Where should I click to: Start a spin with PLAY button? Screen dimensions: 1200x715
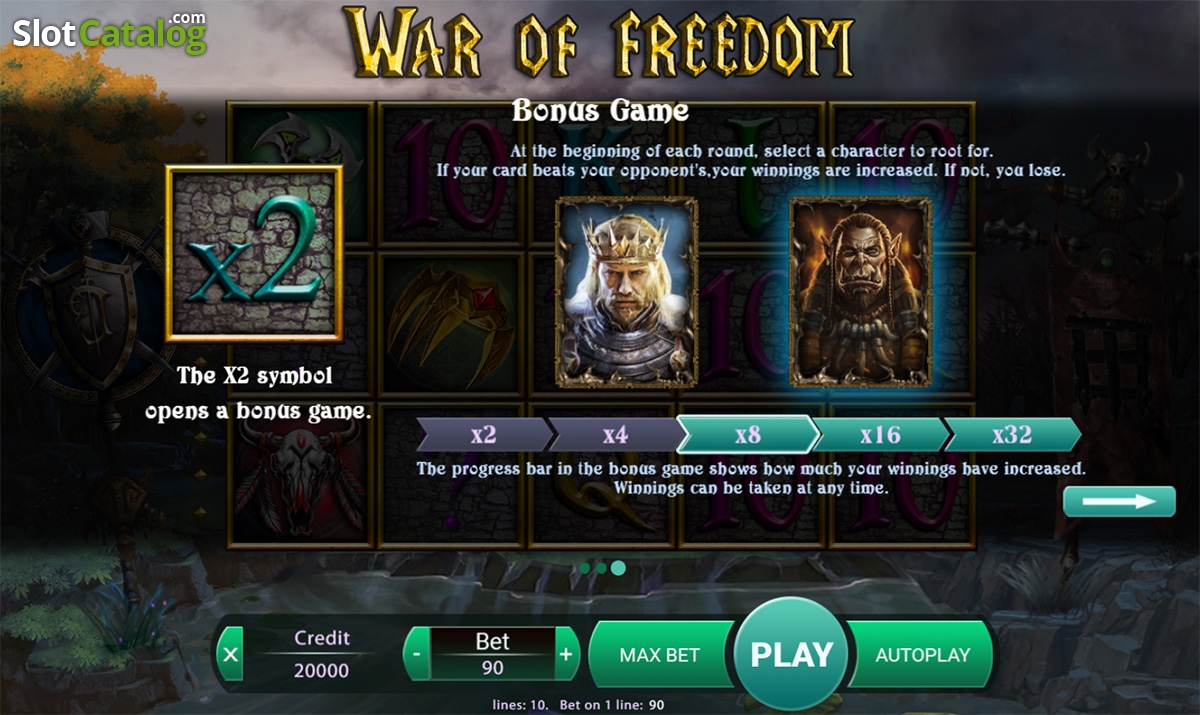click(791, 655)
